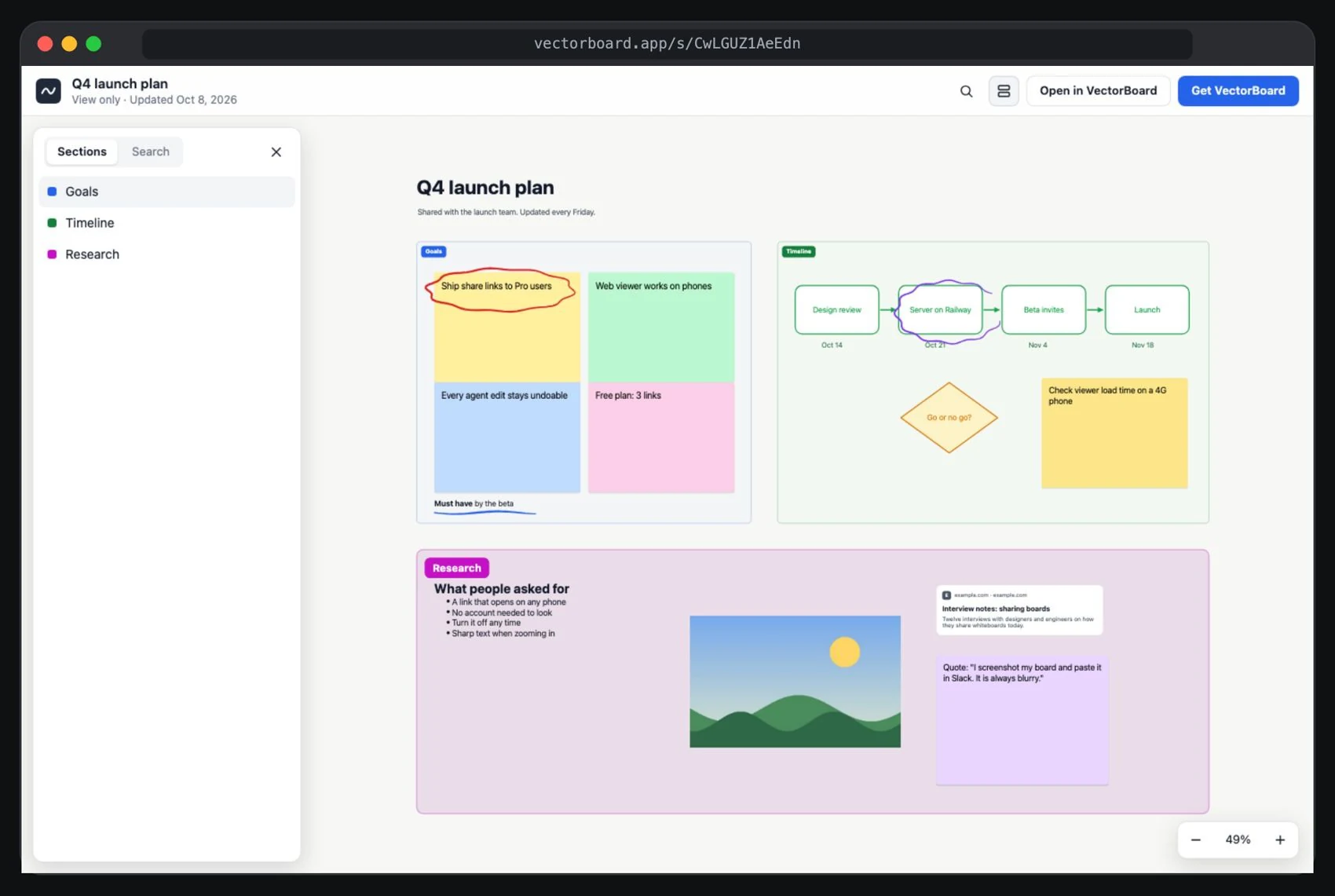Click the Server on Railway timeline box

[940, 310]
